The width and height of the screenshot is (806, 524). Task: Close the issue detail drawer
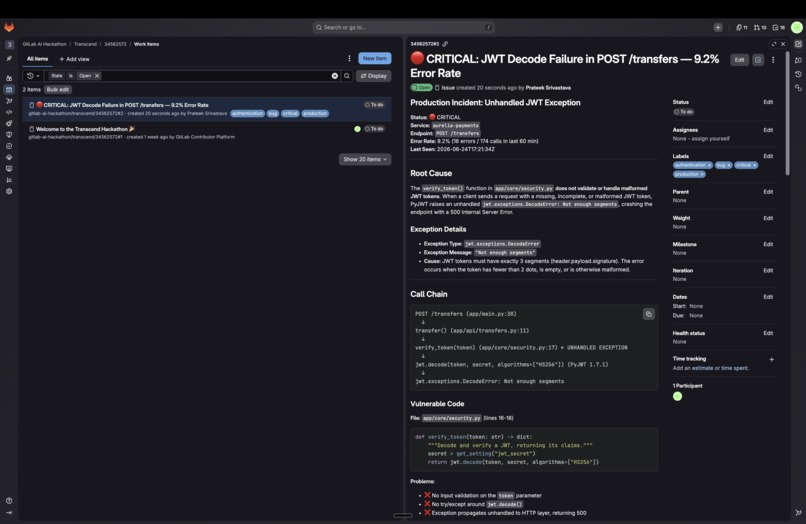(783, 44)
